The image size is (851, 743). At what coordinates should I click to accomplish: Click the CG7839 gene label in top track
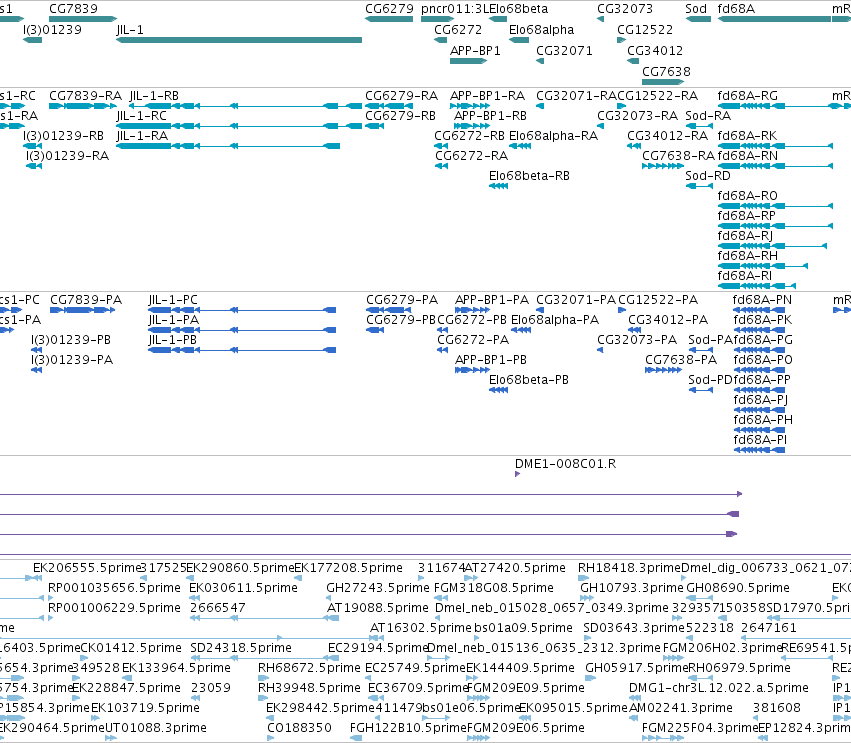73,9
